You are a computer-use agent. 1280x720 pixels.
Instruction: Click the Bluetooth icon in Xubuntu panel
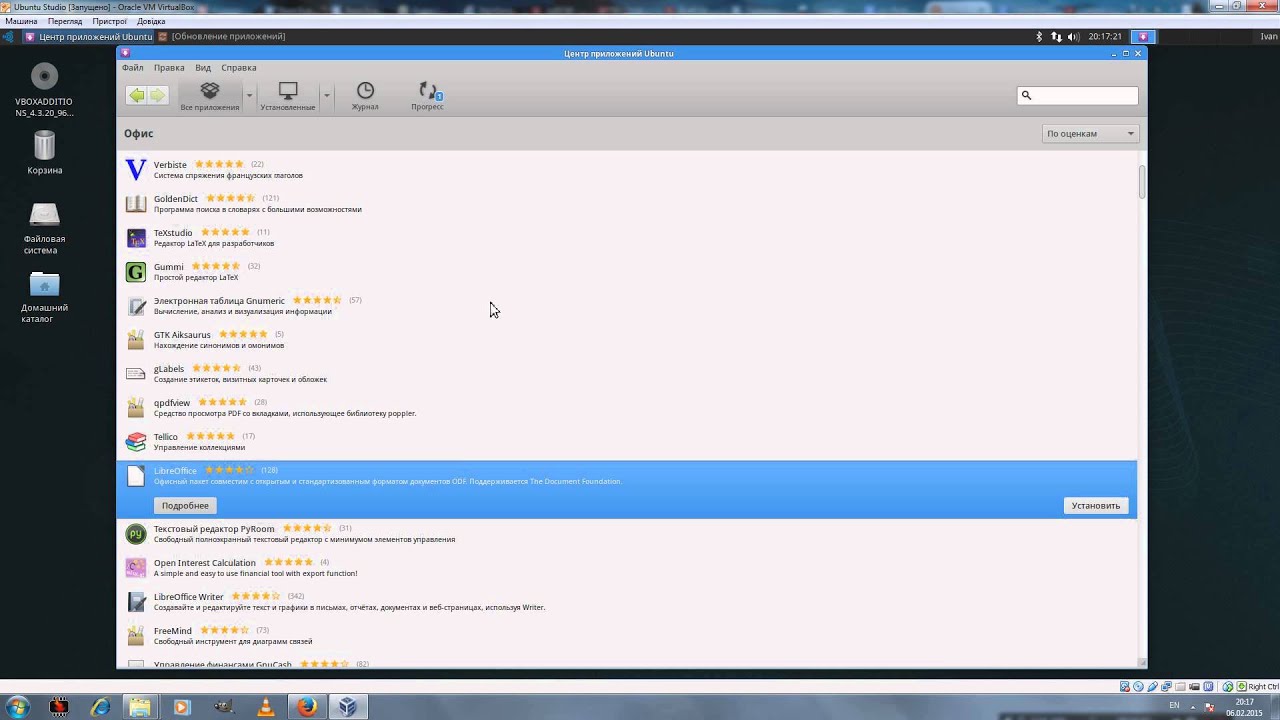1039,37
